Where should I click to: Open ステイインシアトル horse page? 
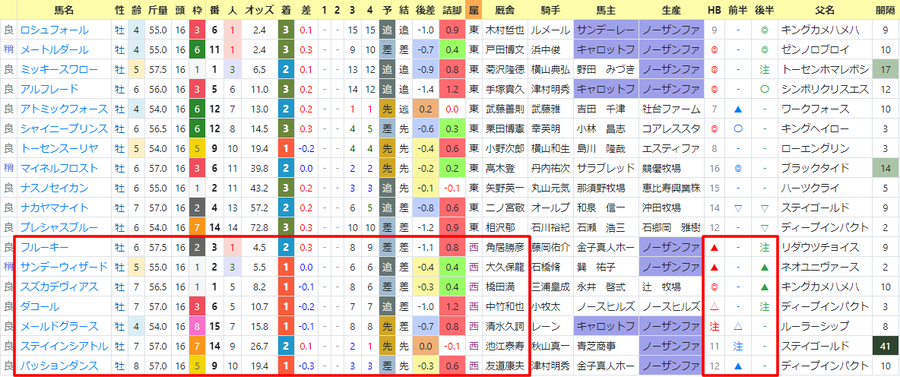coord(64,346)
